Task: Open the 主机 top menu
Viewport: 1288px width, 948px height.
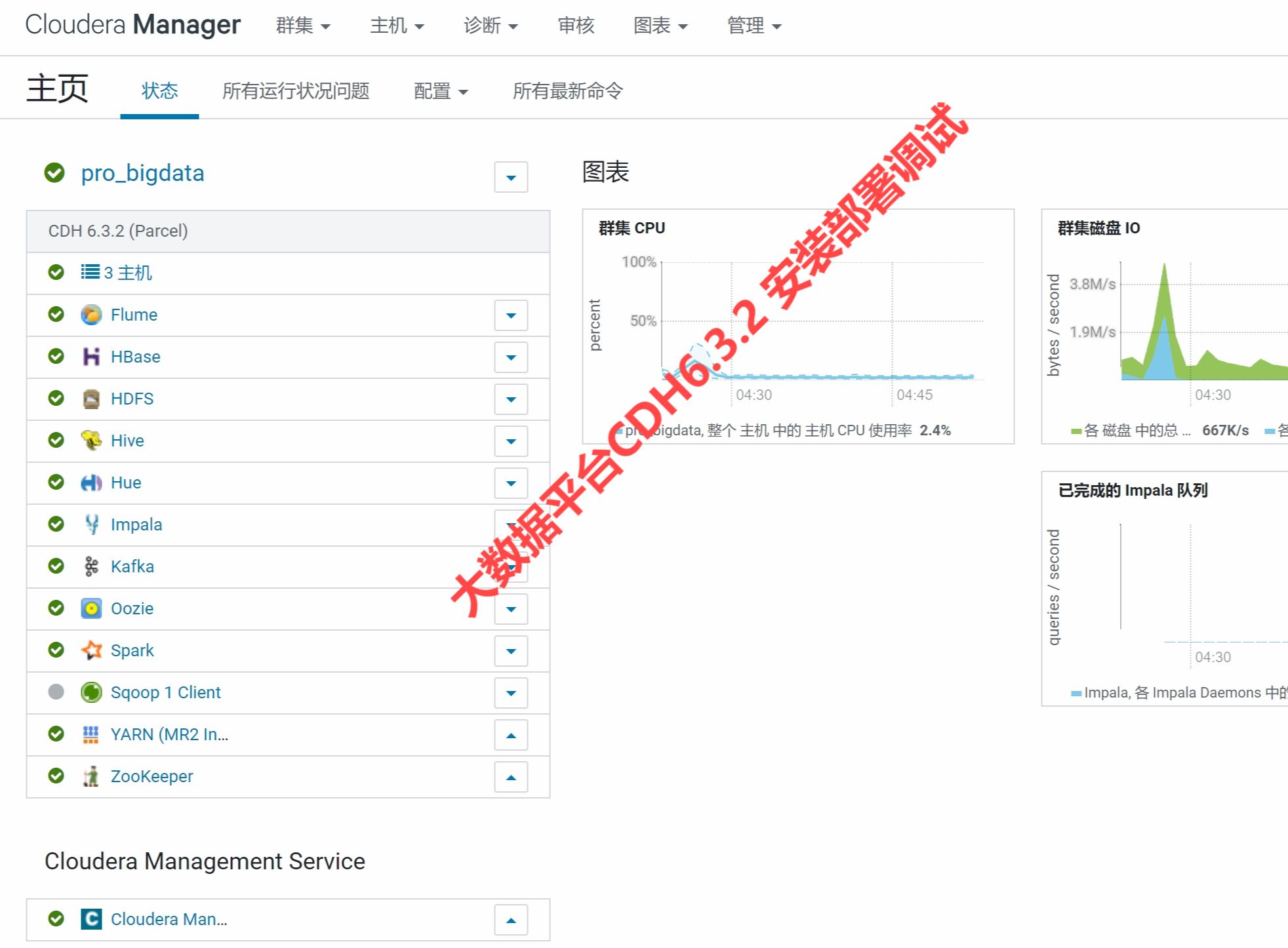Action: tap(397, 26)
